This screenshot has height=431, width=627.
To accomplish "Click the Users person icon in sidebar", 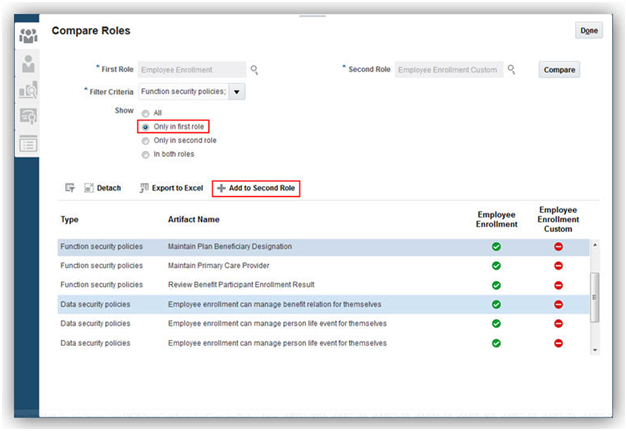I will (28, 64).
